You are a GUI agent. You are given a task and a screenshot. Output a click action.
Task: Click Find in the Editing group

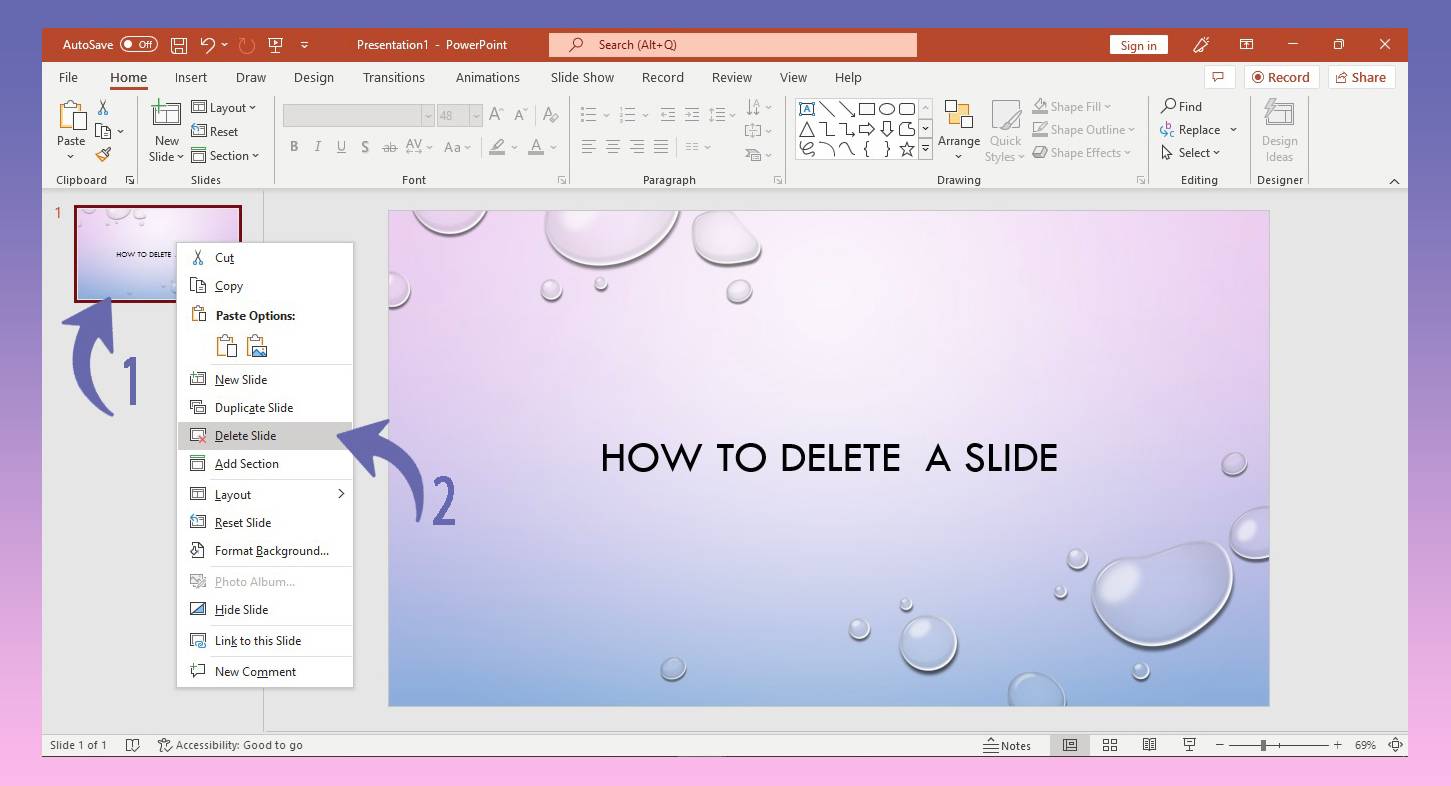coord(1181,107)
